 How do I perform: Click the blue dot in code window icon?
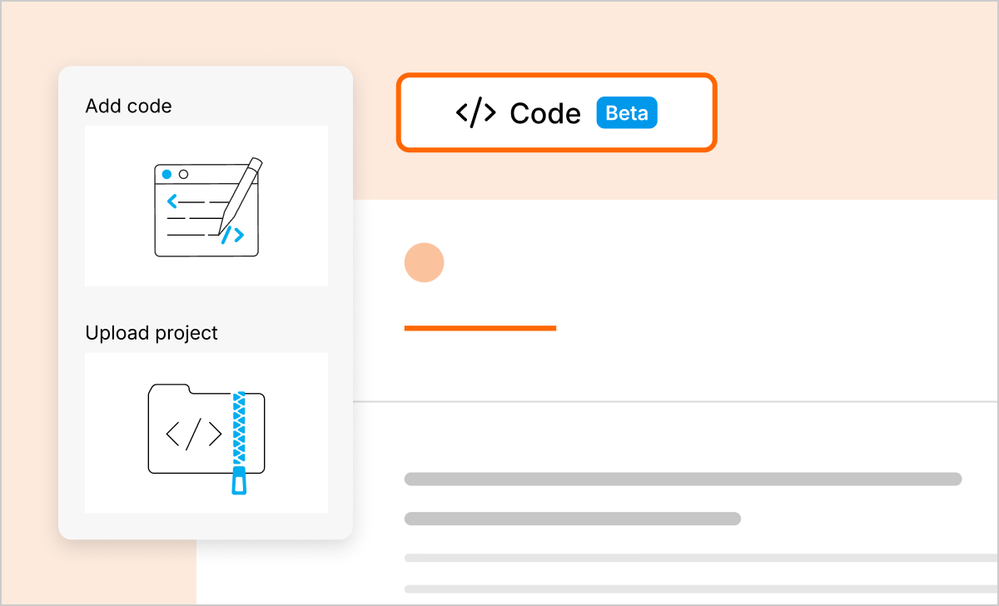click(x=167, y=175)
